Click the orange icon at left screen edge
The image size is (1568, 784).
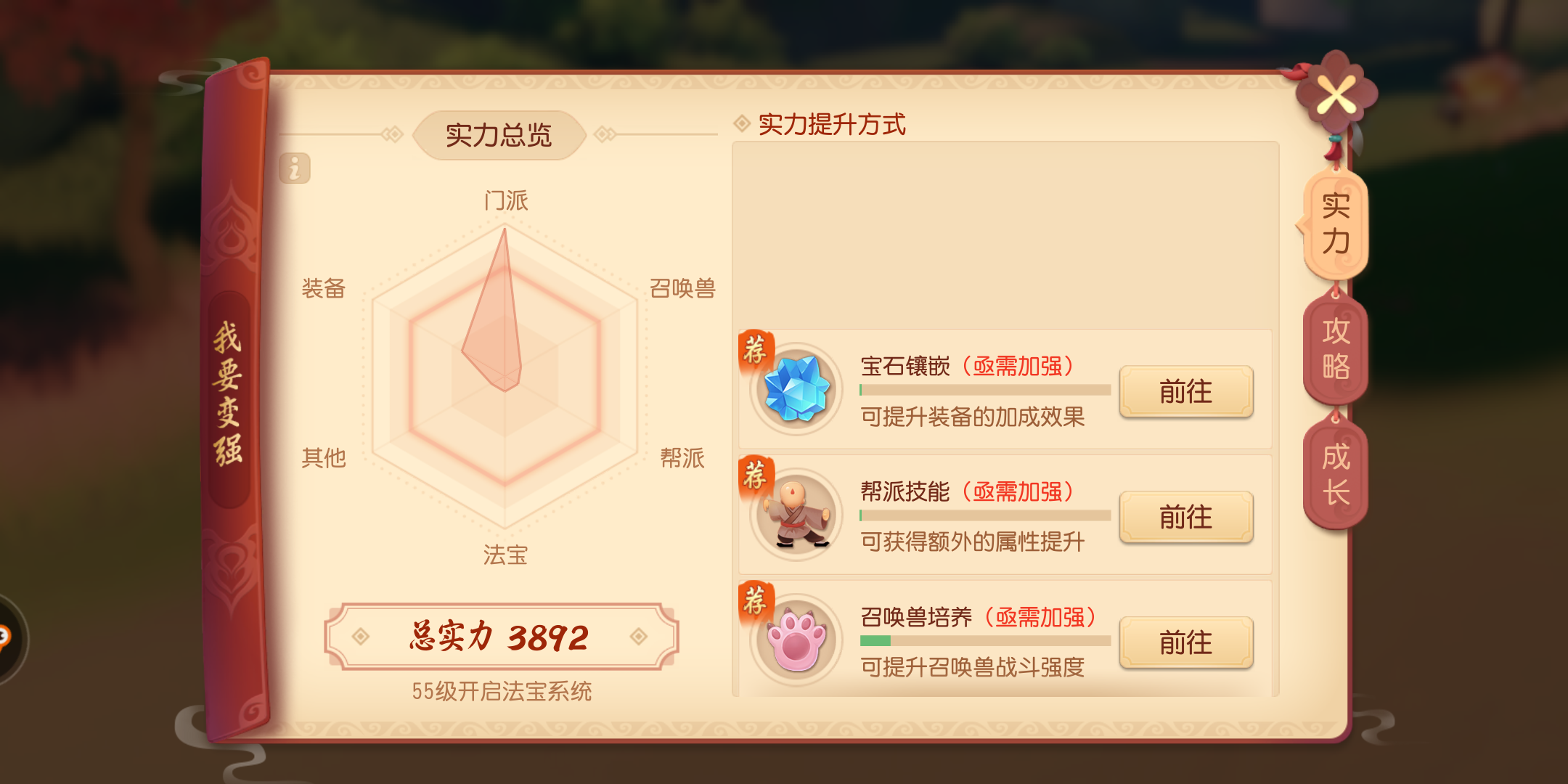(6, 639)
